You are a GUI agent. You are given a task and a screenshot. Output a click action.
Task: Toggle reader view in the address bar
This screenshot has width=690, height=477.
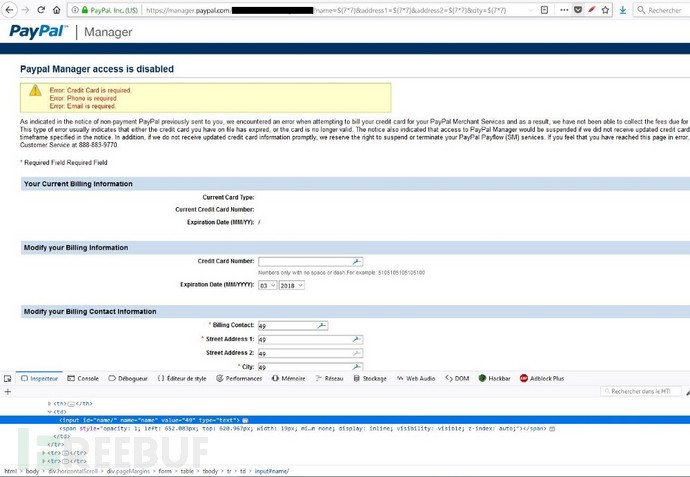544,10
